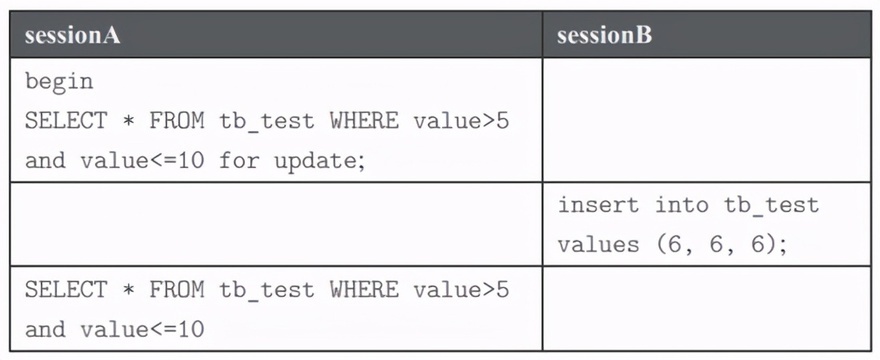Click the empty sessionB cell in the last row
The image size is (880, 360).
(x=707, y=308)
